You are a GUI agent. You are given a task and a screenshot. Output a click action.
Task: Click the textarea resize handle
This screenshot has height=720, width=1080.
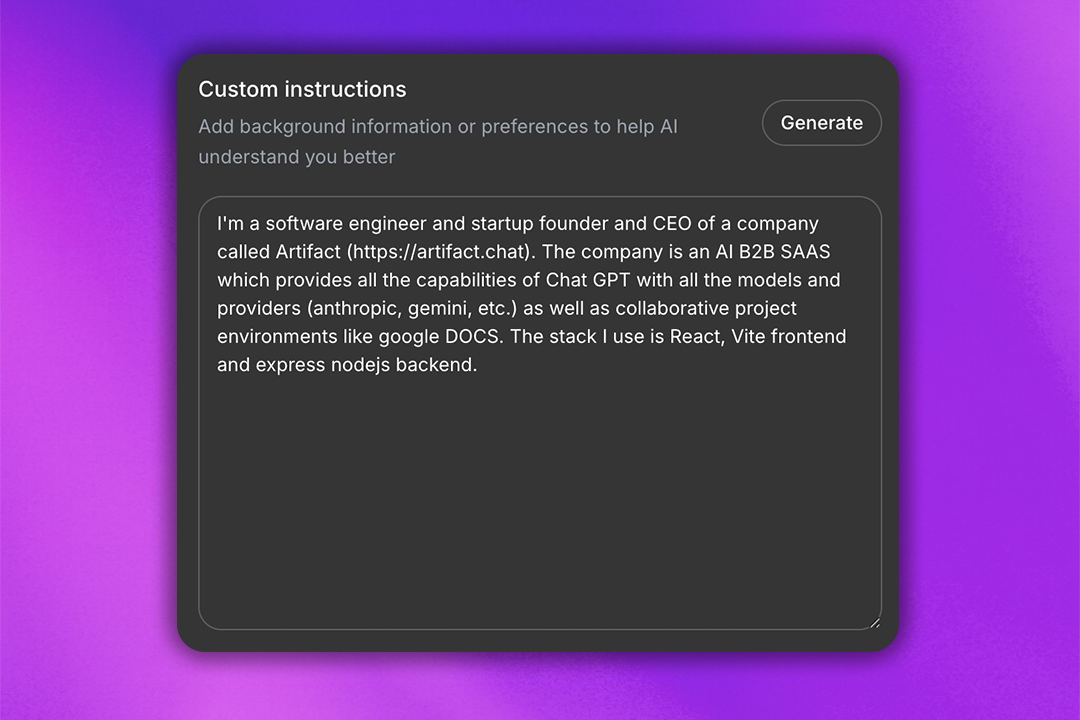coord(873,621)
